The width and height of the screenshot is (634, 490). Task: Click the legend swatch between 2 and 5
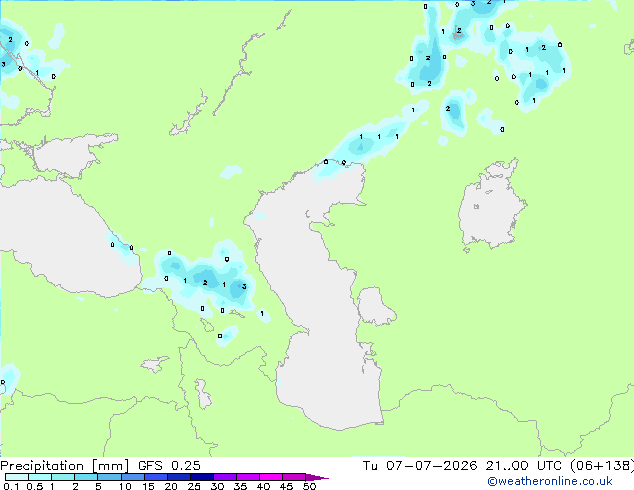[x=86, y=477]
